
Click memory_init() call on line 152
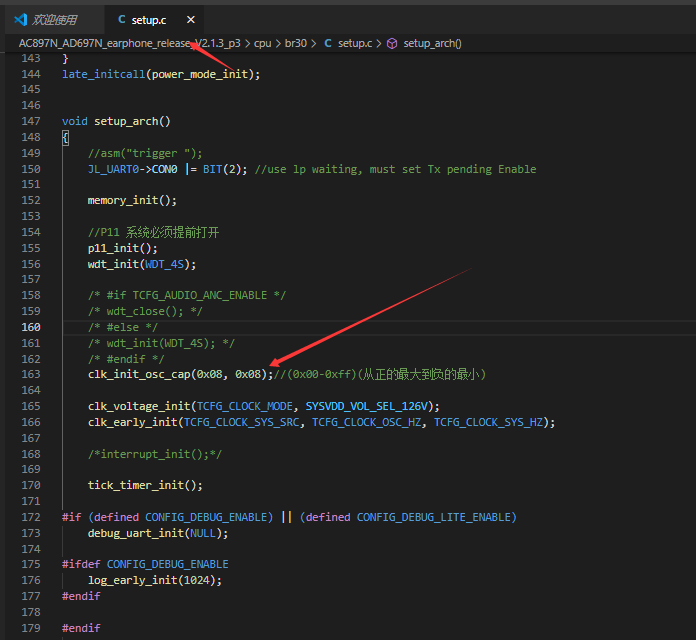[132, 200]
